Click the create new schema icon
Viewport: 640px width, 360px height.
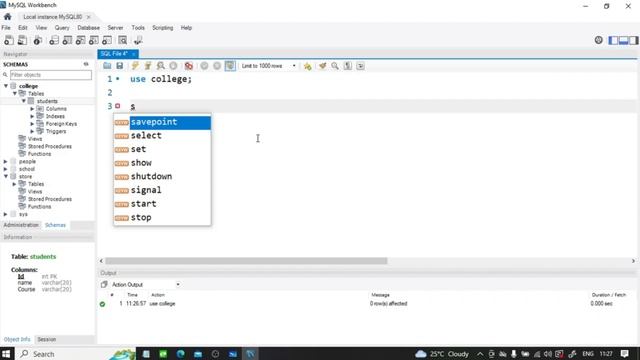[x=54, y=40]
